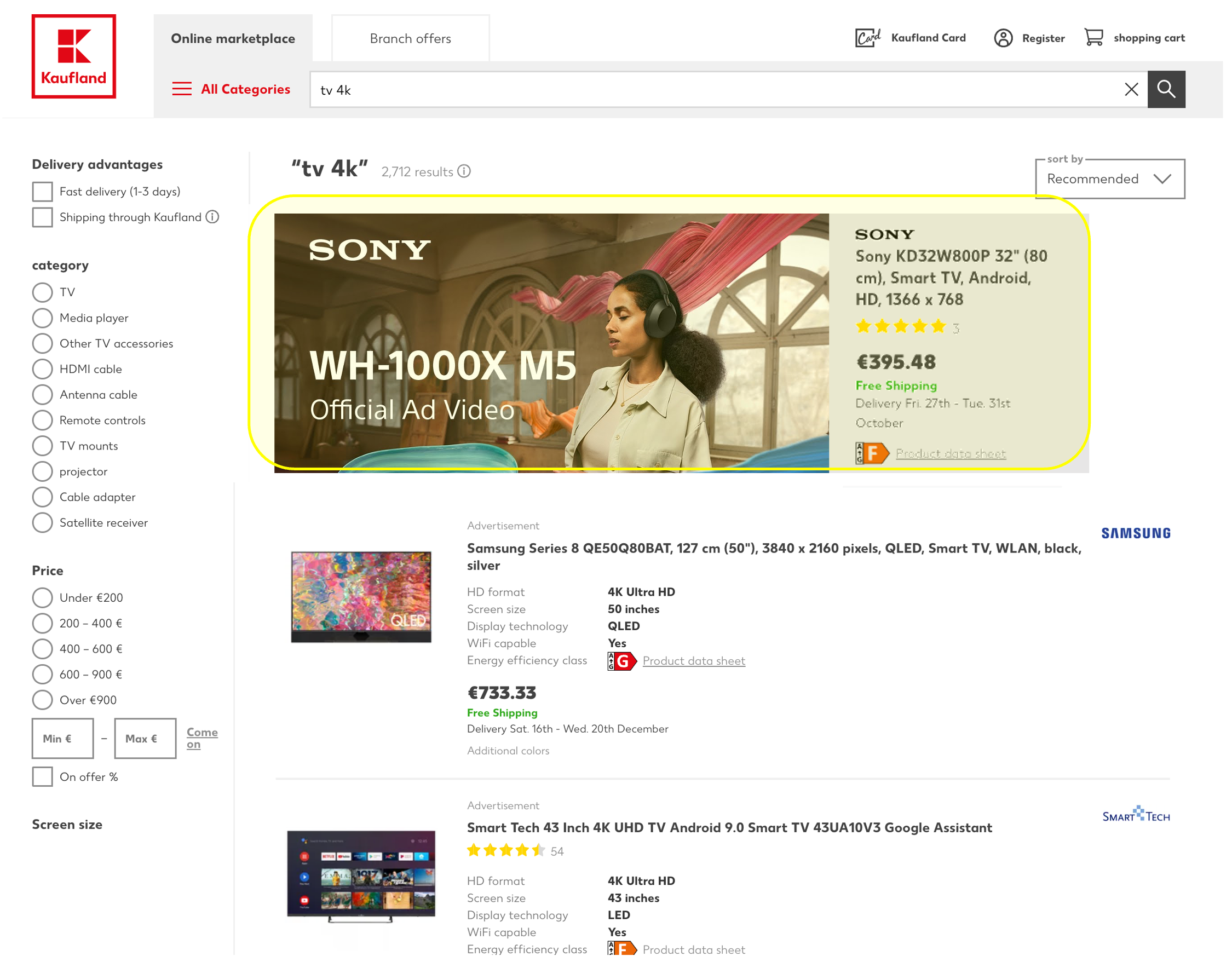Viewport: 1232px width, 956px height.
Task: Click the energy class G label for Samsung TV
Action: [623, 661]
